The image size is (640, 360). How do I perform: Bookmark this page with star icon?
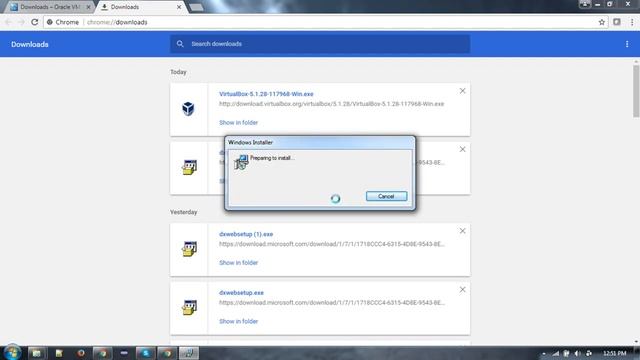(x=602, y=22)
